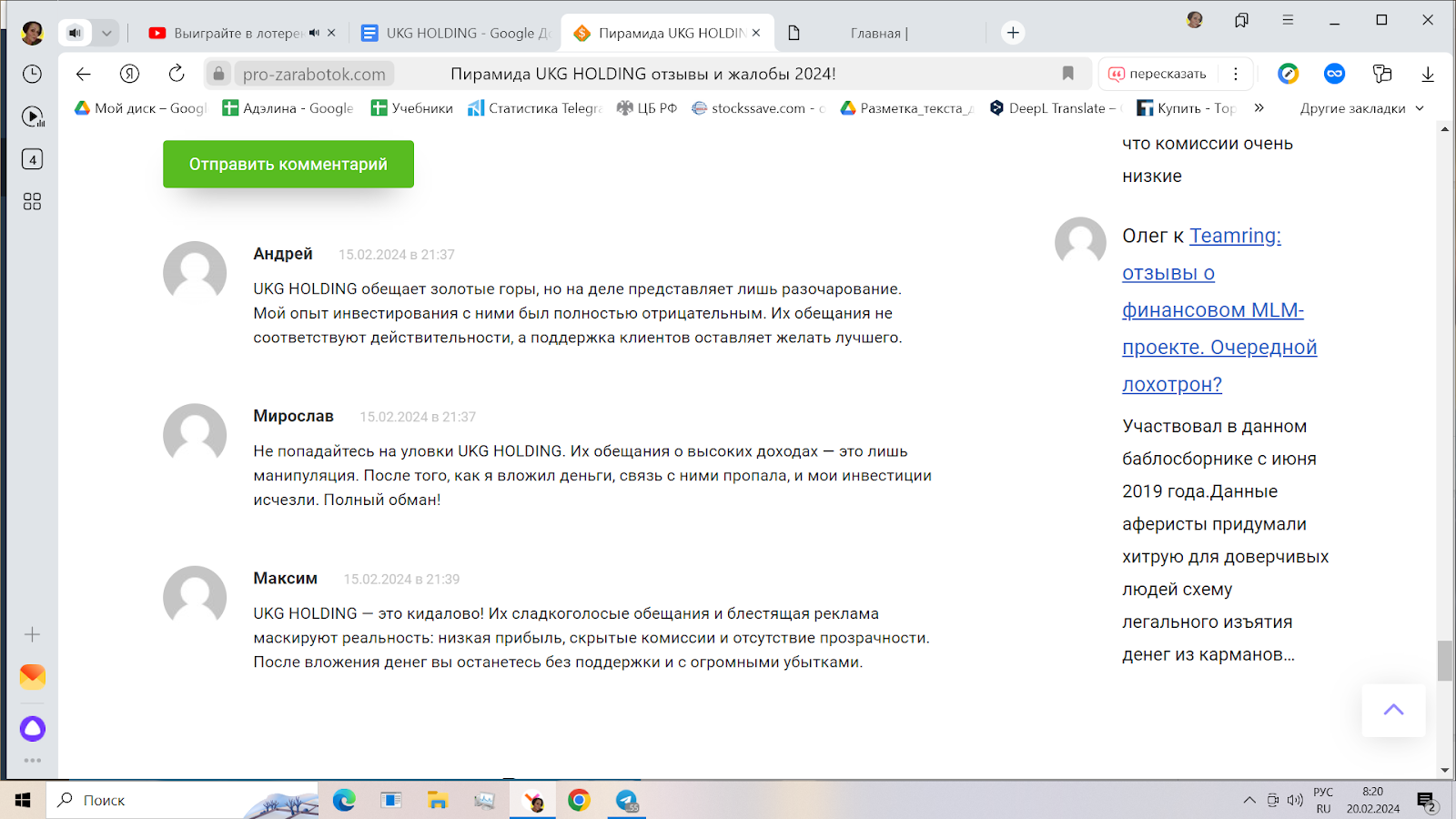
Task: Open notification center icon
Action: point(1426,802)
